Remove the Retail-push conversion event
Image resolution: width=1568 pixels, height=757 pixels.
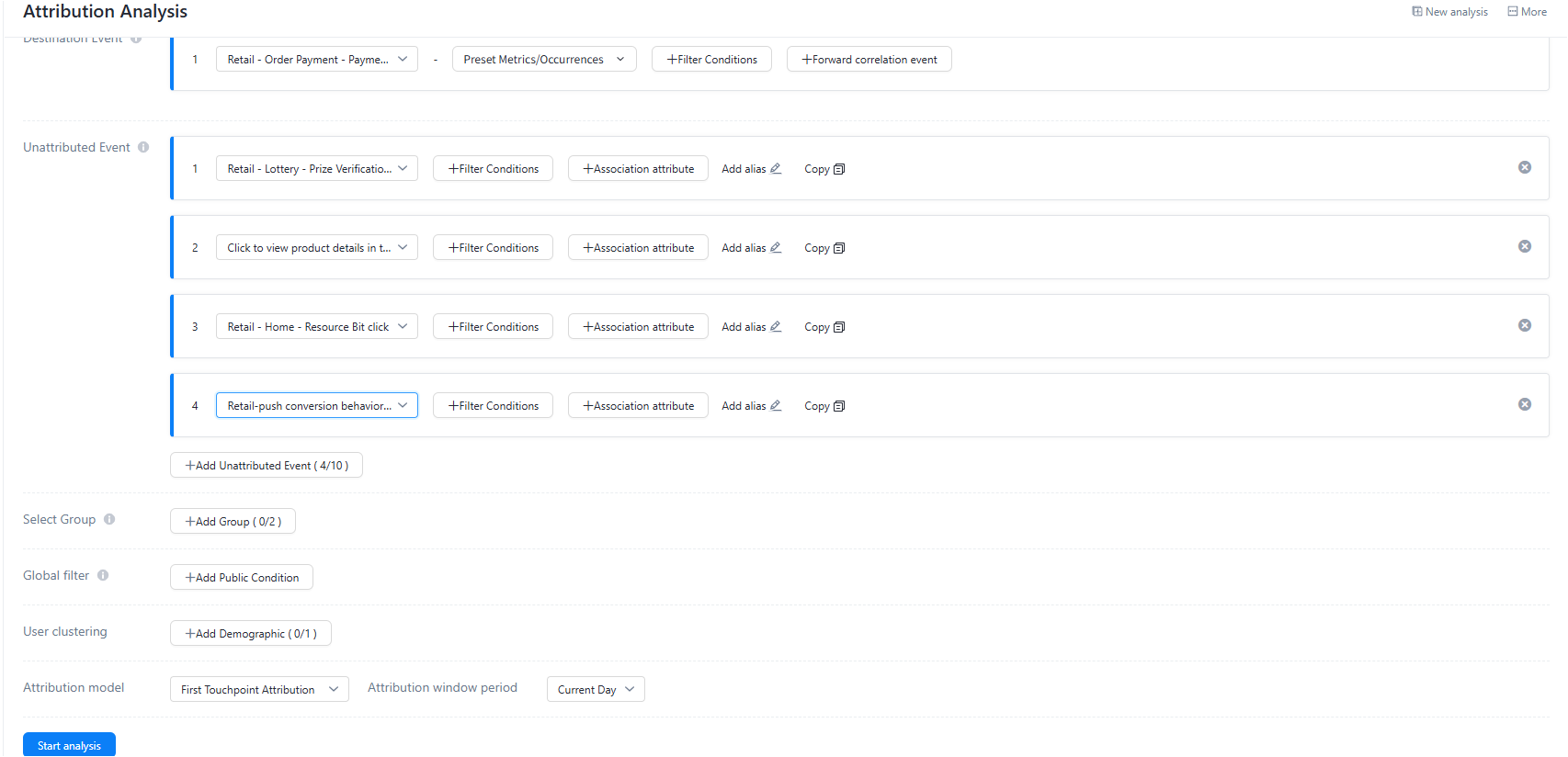(x=1525, y=404)
